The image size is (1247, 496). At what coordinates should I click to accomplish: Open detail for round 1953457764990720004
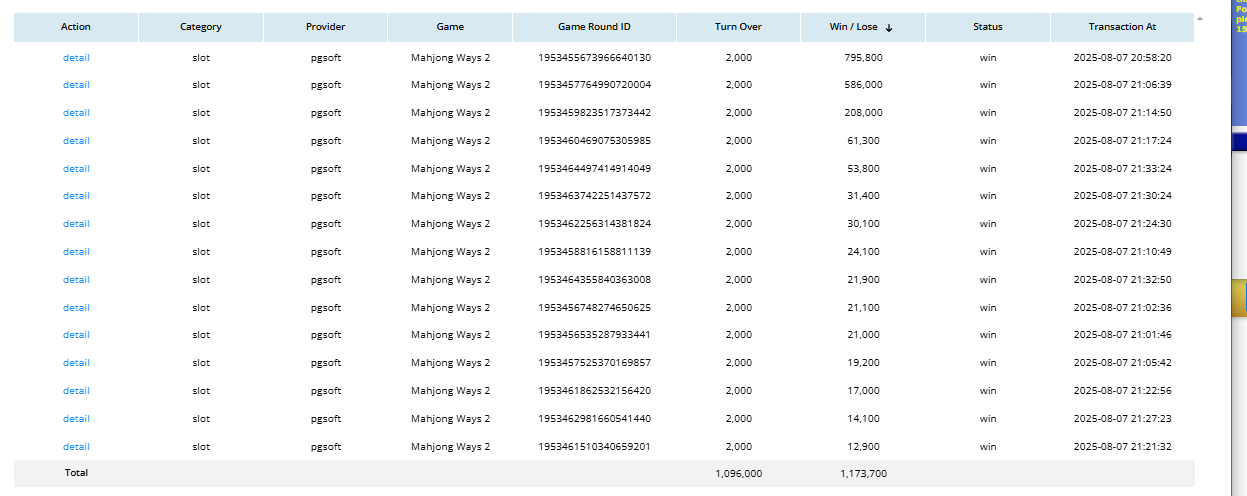[76, 85]
